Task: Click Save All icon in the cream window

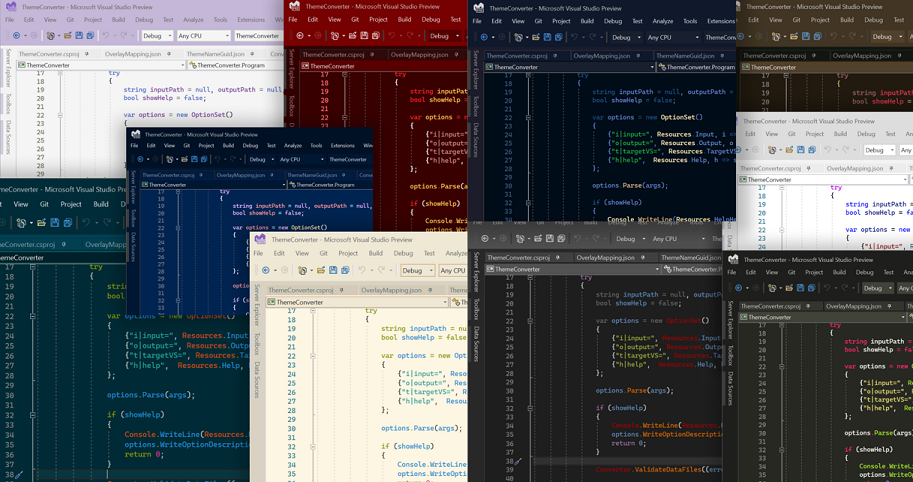Action: point(345,270)
